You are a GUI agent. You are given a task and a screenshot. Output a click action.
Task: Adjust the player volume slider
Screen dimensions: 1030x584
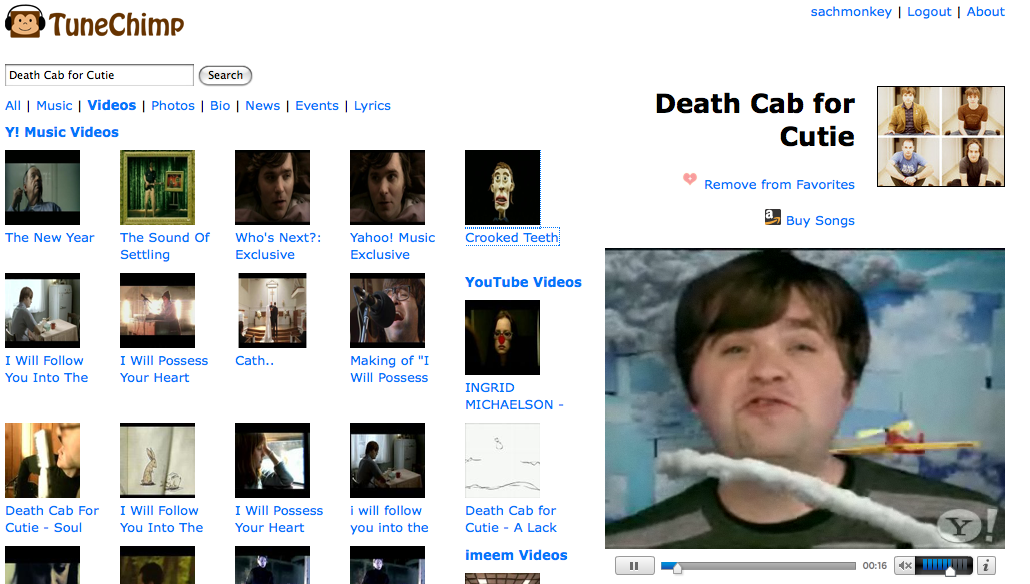(947, 565)
